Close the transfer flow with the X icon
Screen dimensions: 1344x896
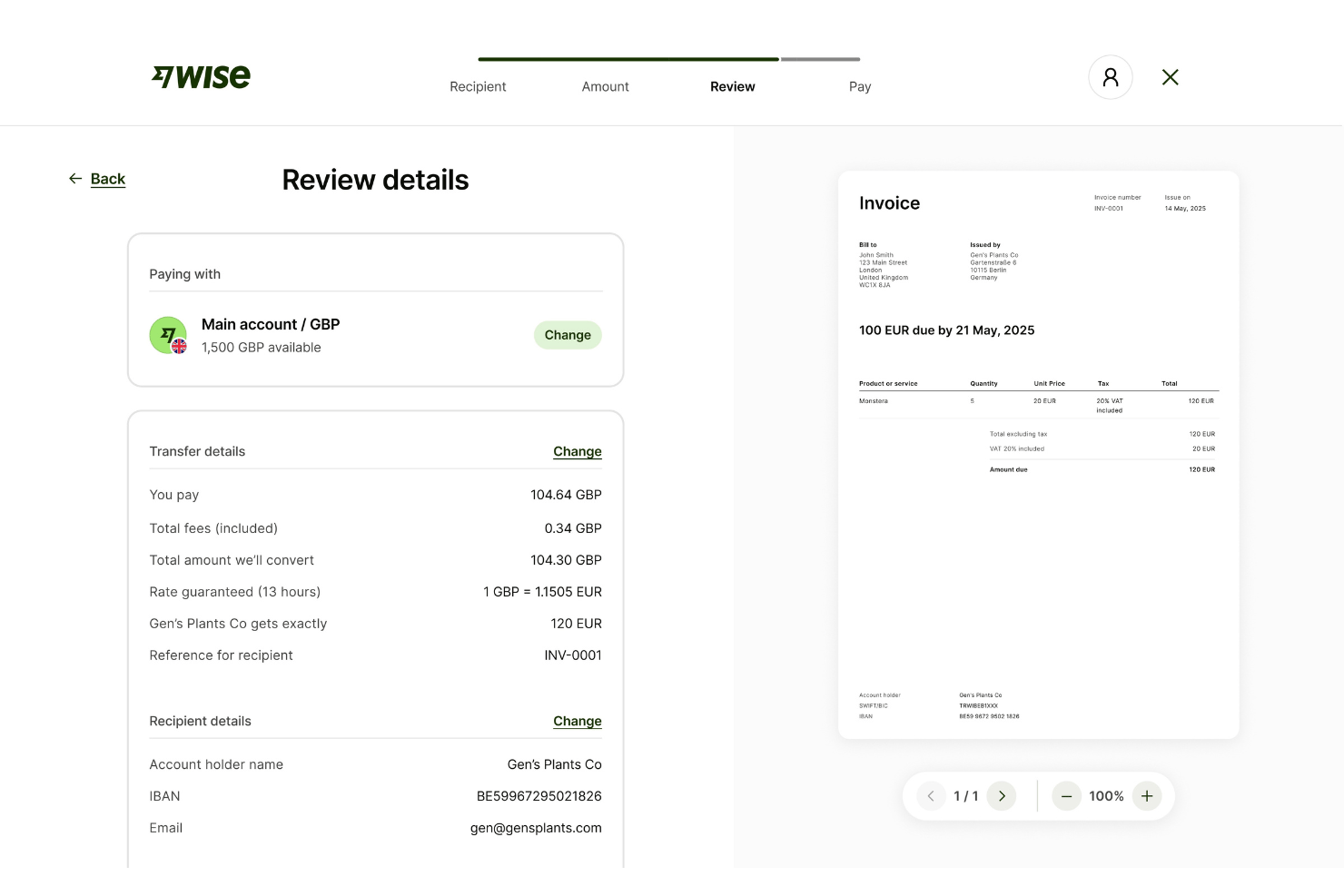(x=1171, y=77)
